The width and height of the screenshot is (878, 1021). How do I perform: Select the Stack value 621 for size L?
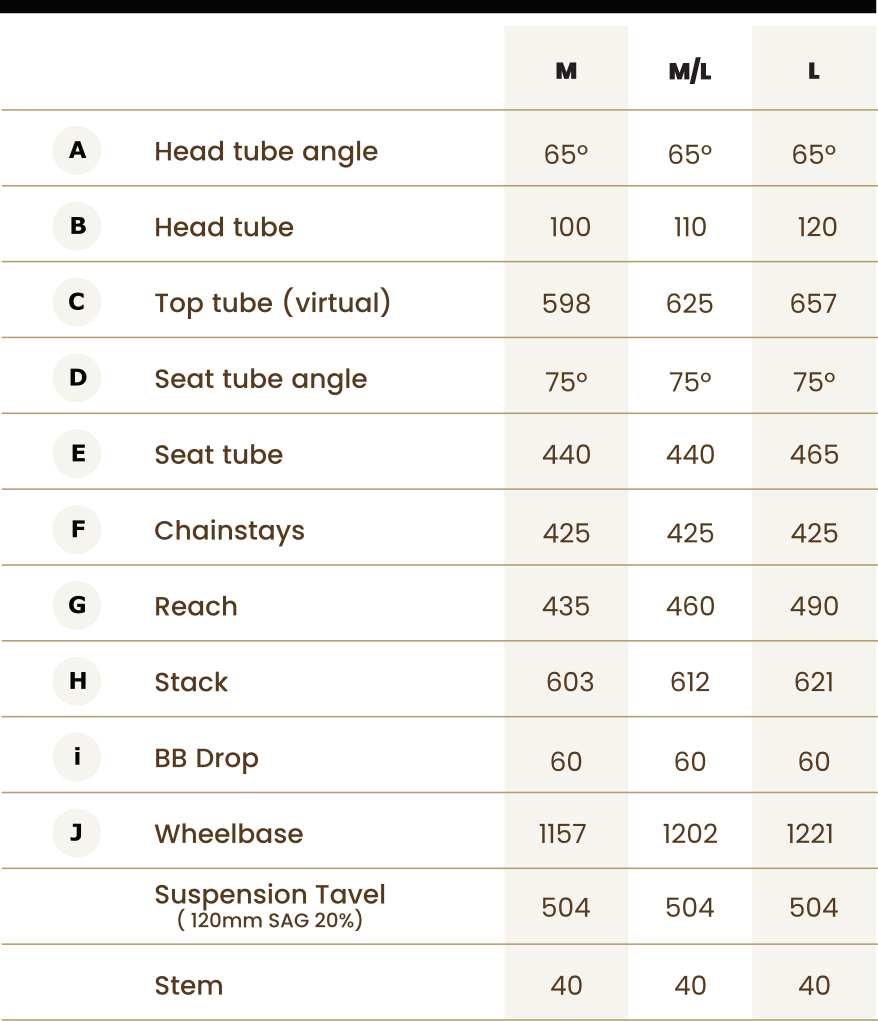[x=814, y=682]
